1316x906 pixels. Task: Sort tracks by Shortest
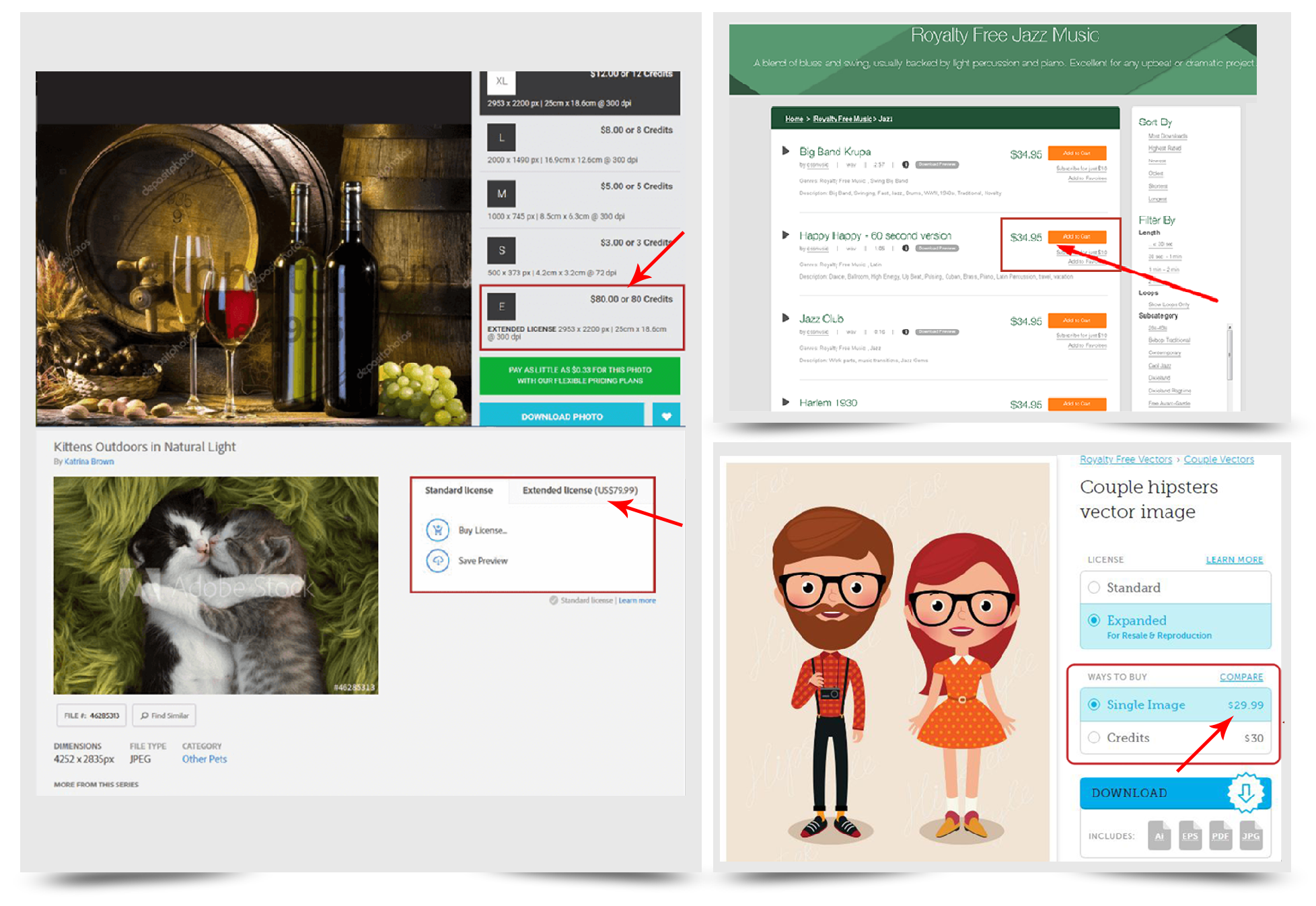click(x=1158, y=186)
